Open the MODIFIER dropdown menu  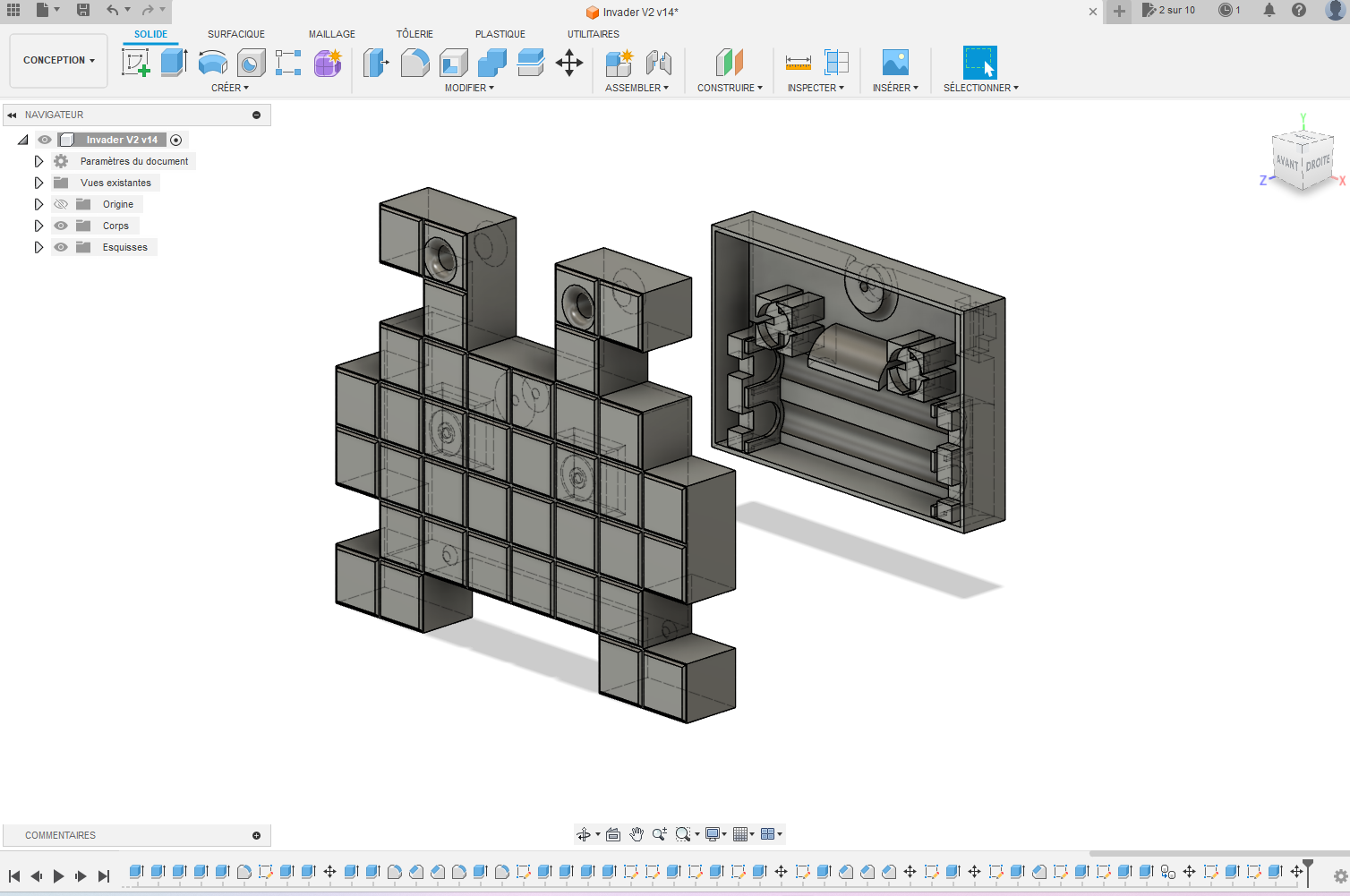469,88
